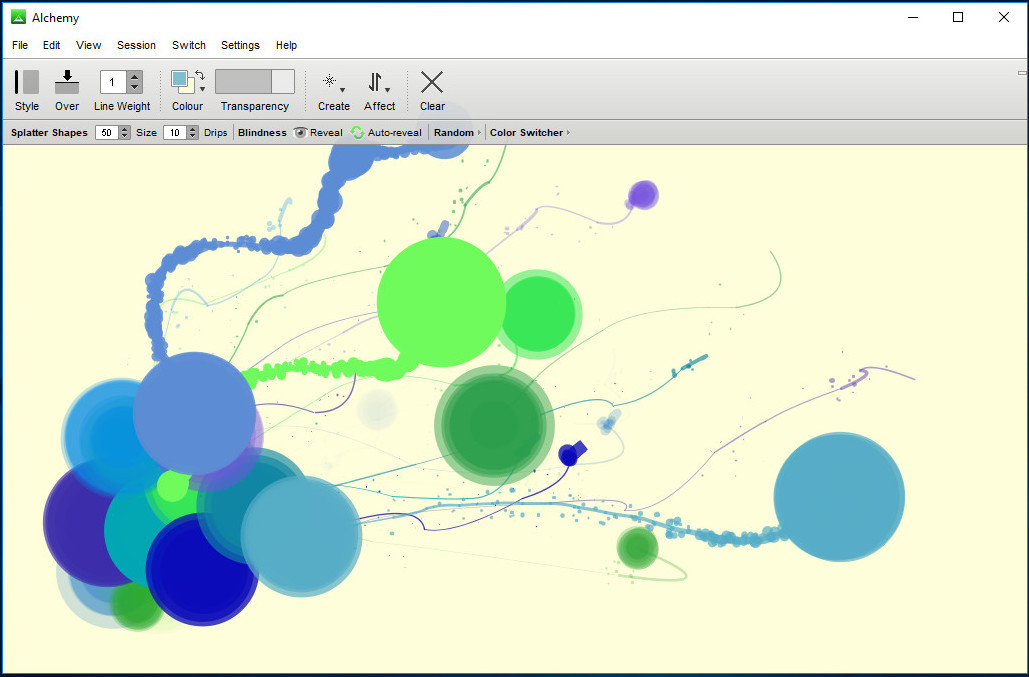
Task: Click the toolbar detach handle at right
Action: (1022, 73)
